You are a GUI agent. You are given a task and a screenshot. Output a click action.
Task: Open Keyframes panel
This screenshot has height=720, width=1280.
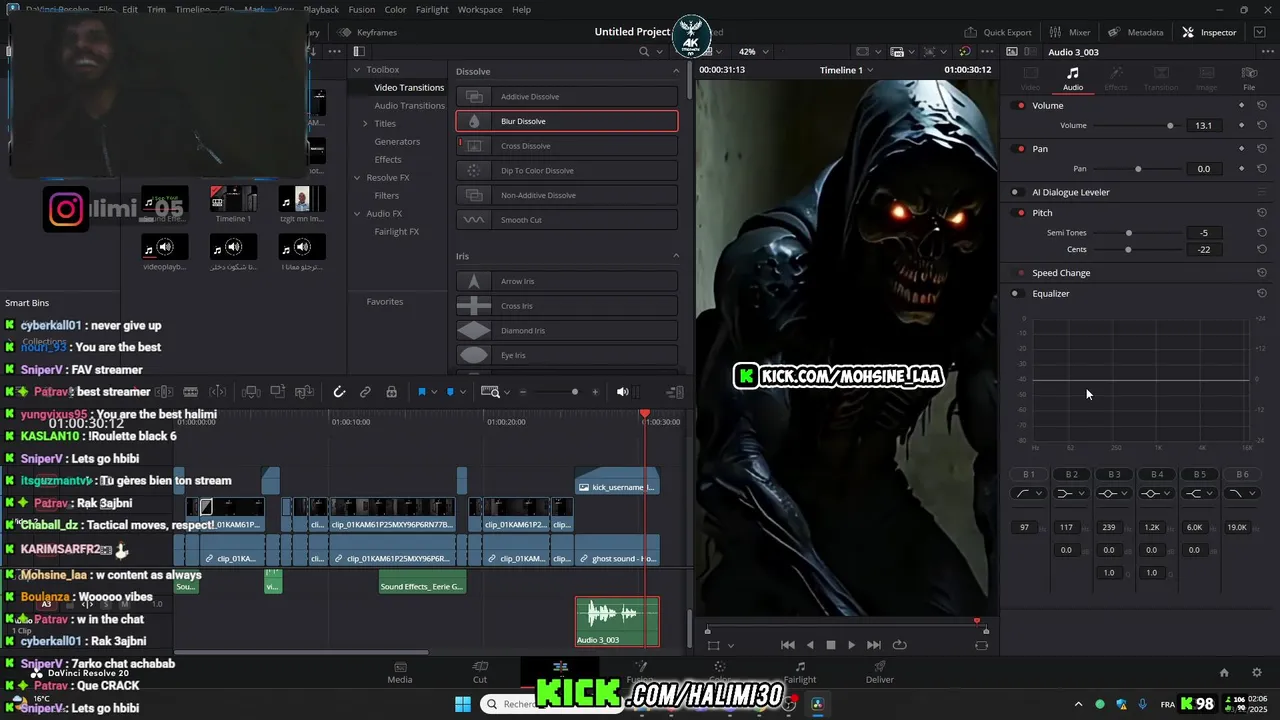pos(367,32)
